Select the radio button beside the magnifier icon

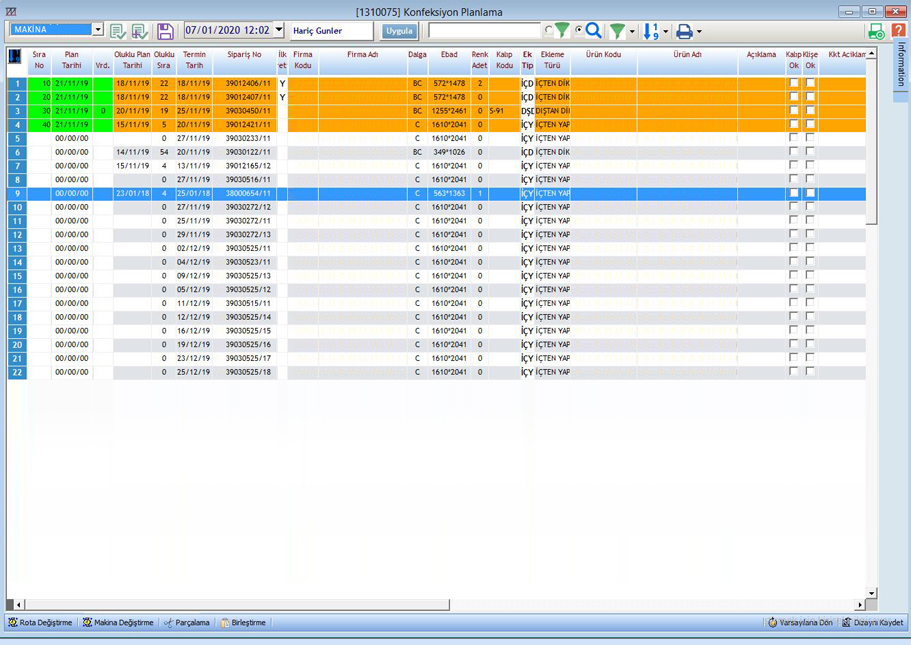tap(579, 31)
